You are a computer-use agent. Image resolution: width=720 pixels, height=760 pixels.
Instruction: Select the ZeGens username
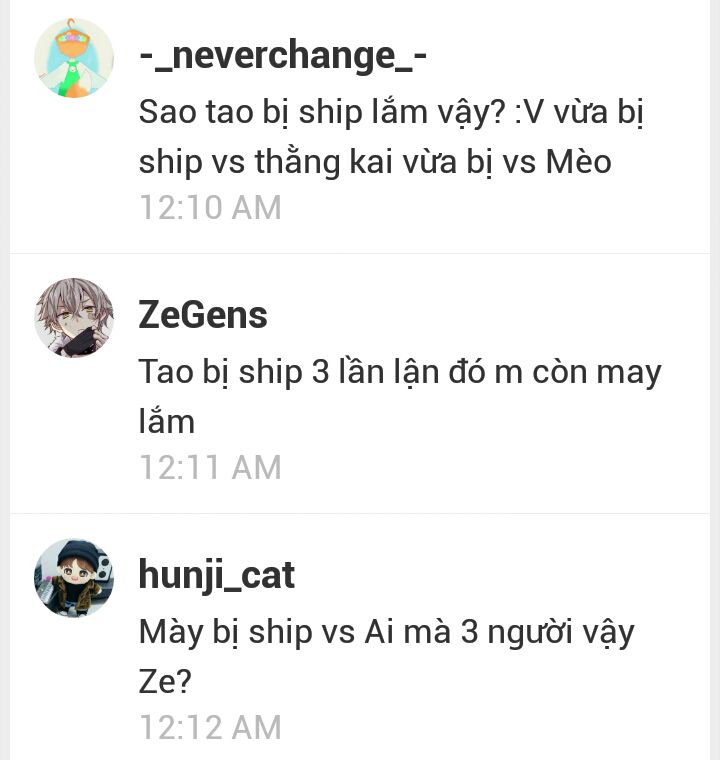[x=203, y=315]
